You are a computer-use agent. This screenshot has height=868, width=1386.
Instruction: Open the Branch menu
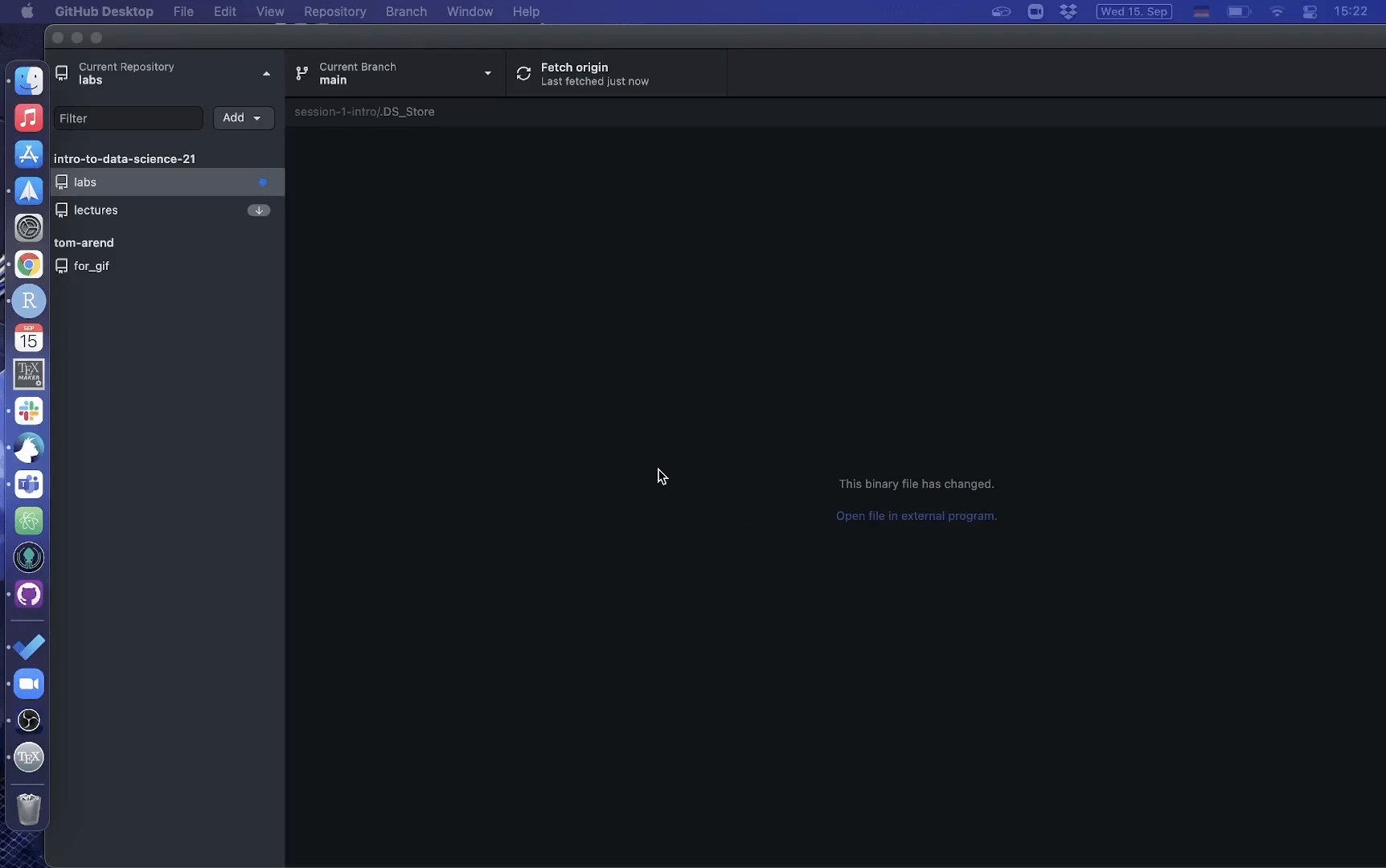[x=406, y=11]
